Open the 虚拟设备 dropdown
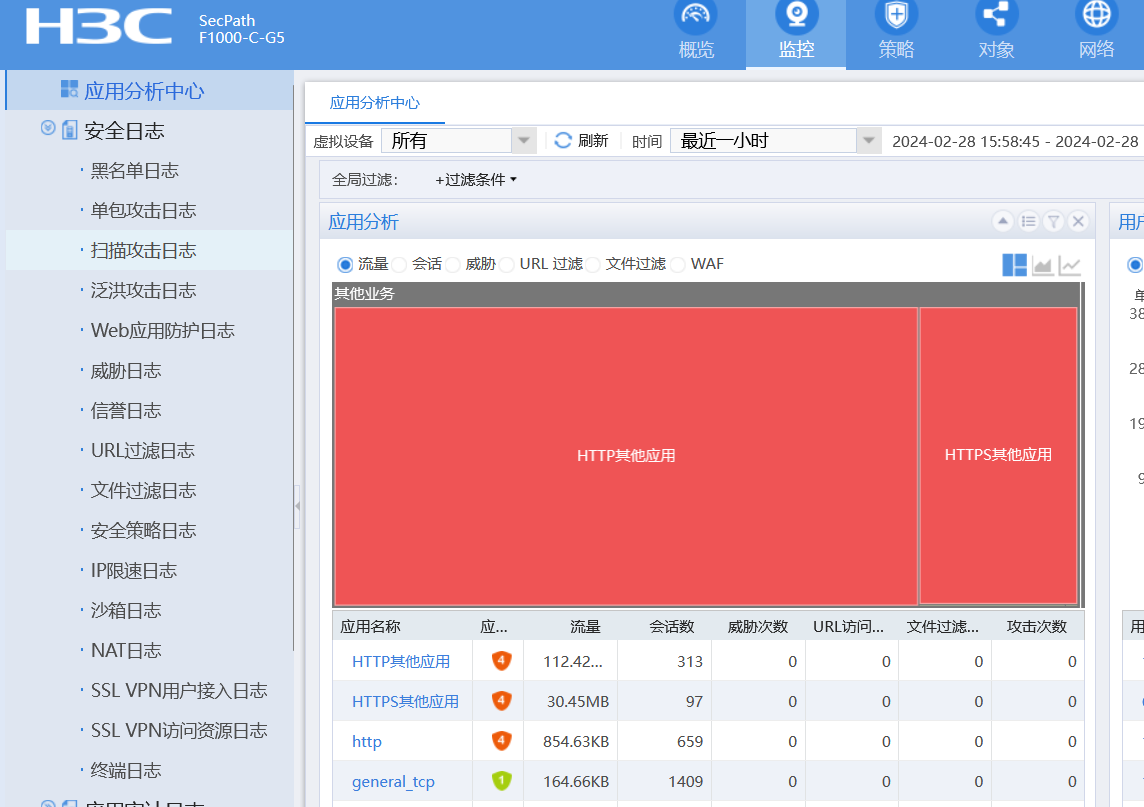Image resolution: width=1144 pixels, height=807 pixels. 524,141
